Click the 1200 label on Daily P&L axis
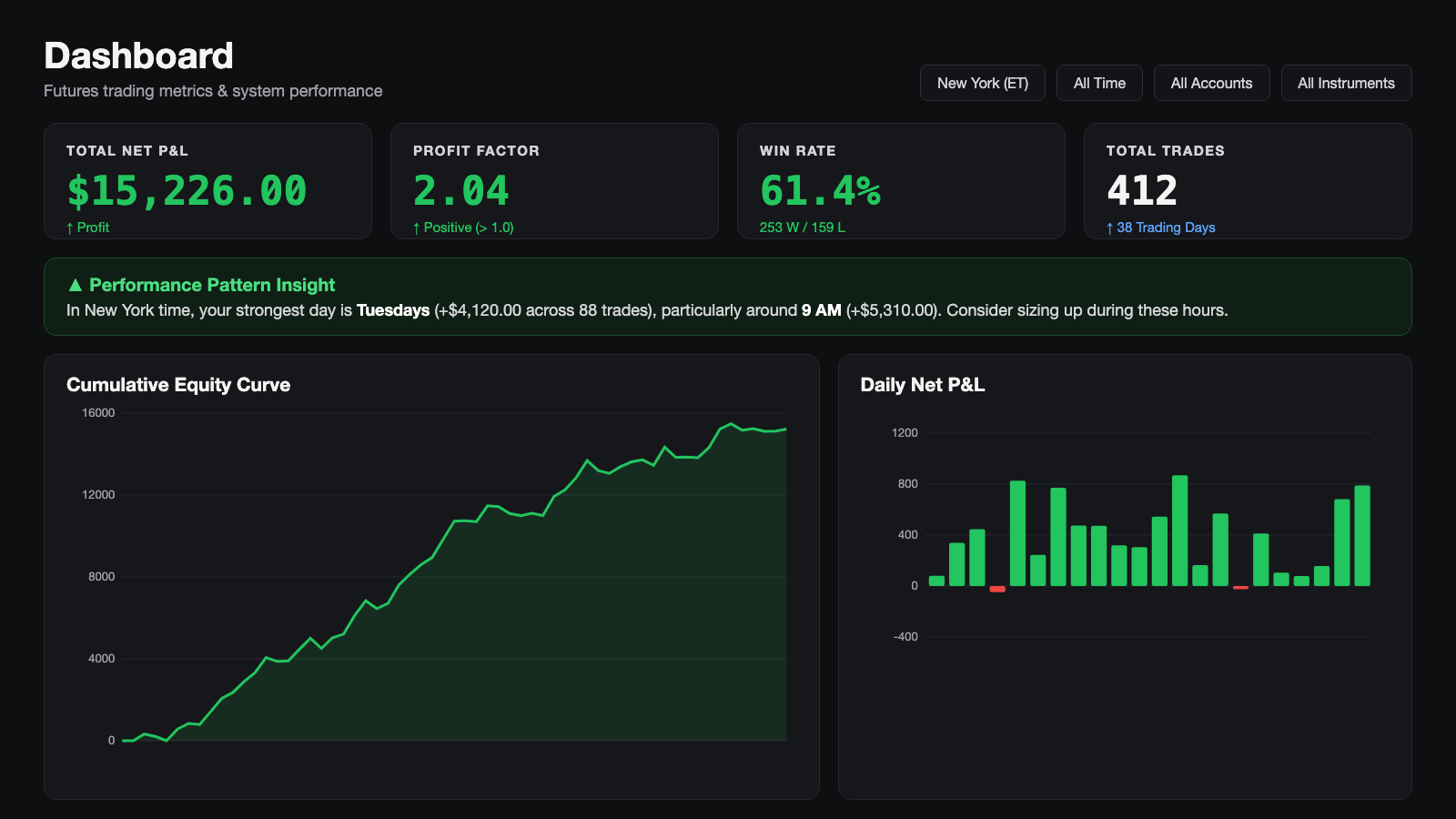Image resolution: width=1456 pixels, height=819 pixels. (905, 433)
